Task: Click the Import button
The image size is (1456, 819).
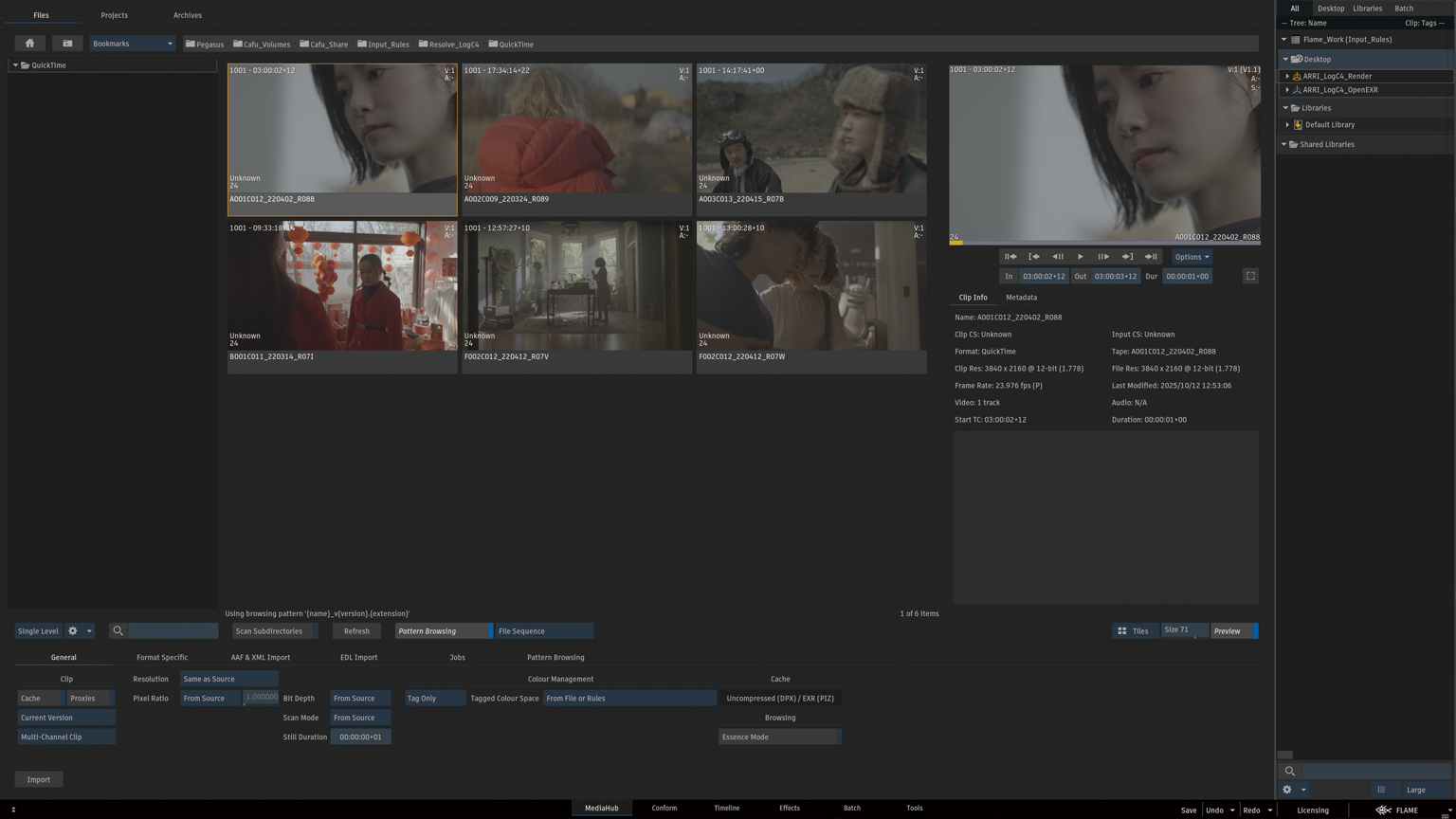Action: [39, 779]
